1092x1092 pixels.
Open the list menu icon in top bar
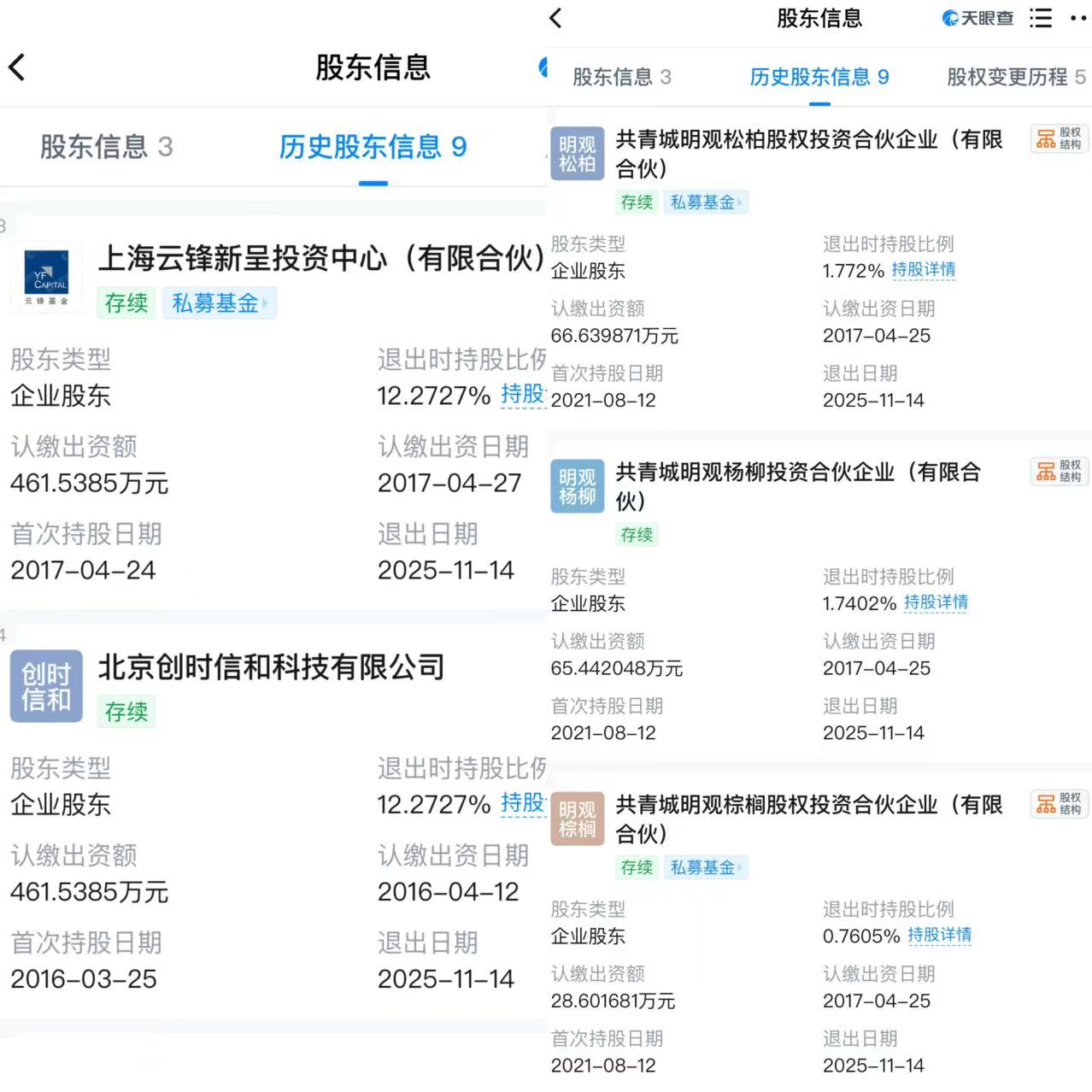click(1040, 18)
